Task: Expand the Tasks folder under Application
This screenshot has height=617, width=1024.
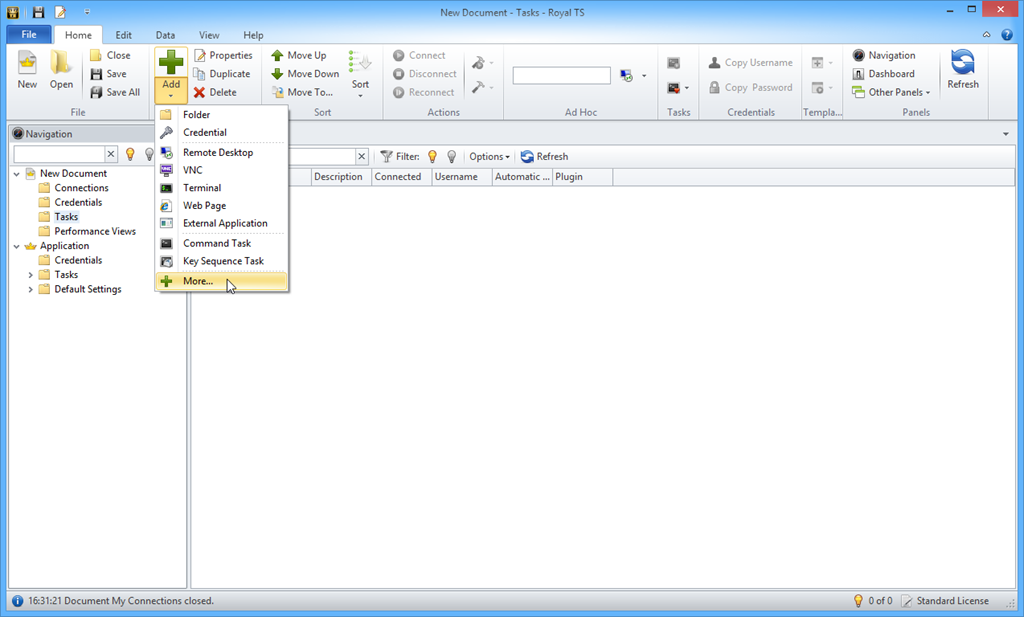Action: point(31,275)
